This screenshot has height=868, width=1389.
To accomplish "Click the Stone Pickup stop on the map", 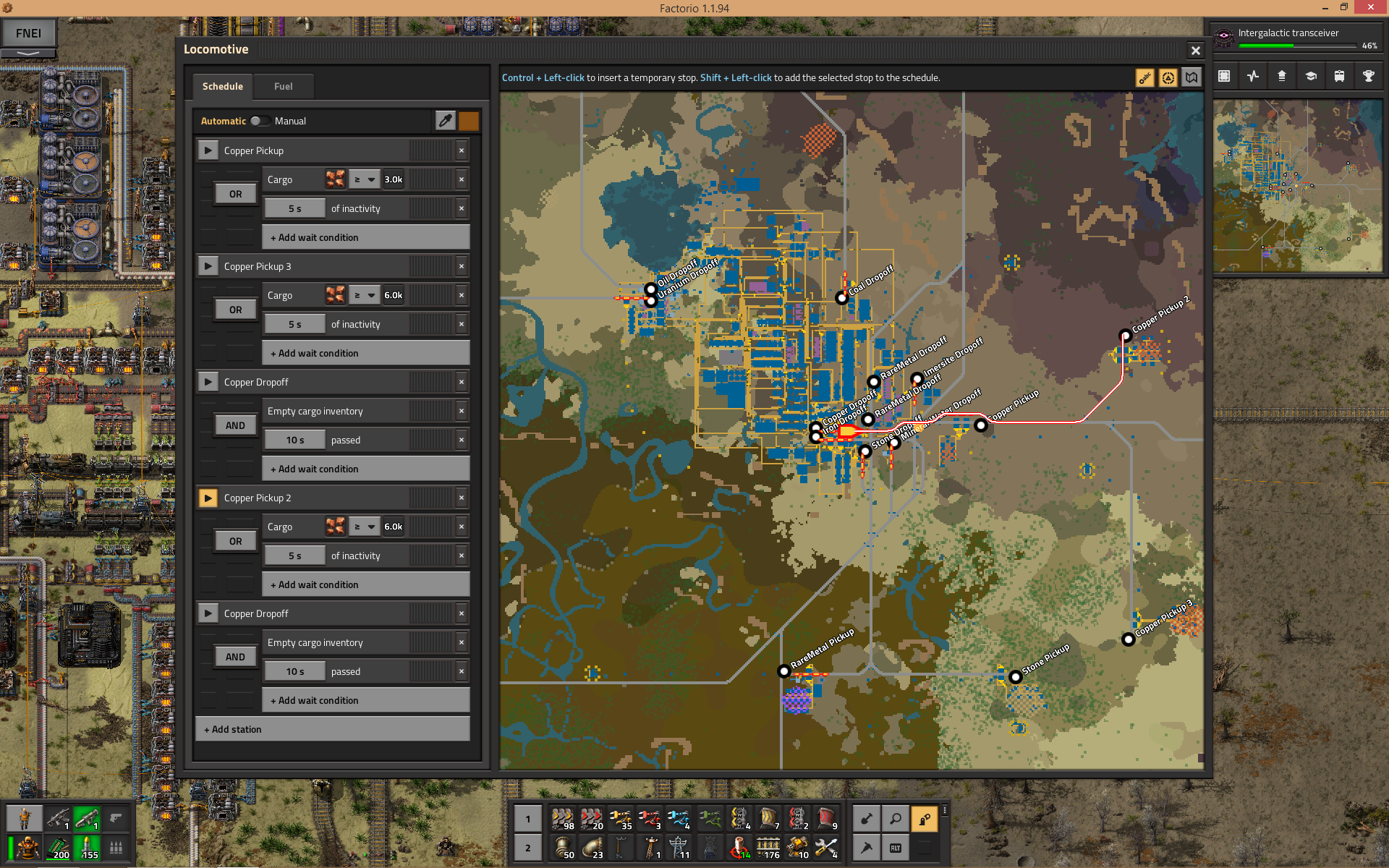I will pos(1016,677).
